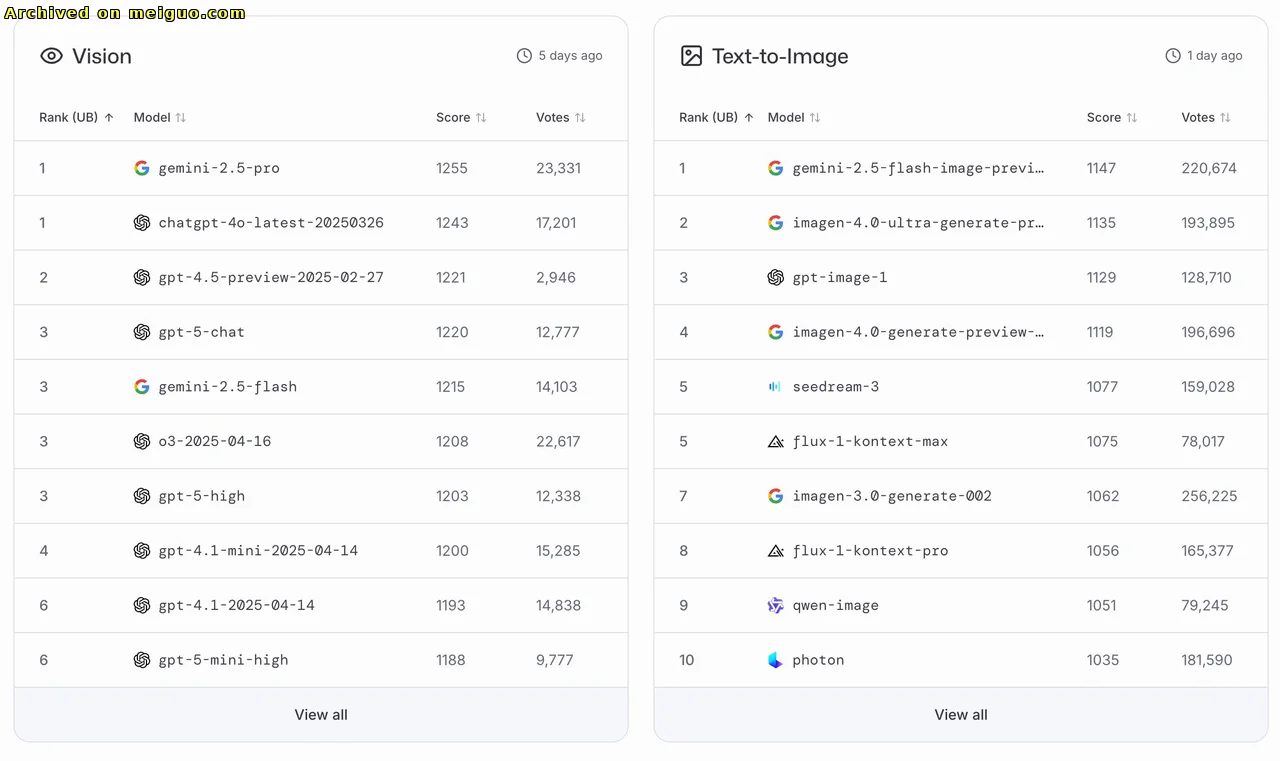Image resolution: width=1280 pixels, height=761 pixels.
Task: Click the votes value 17,201
Action: (x=556, y=223)
